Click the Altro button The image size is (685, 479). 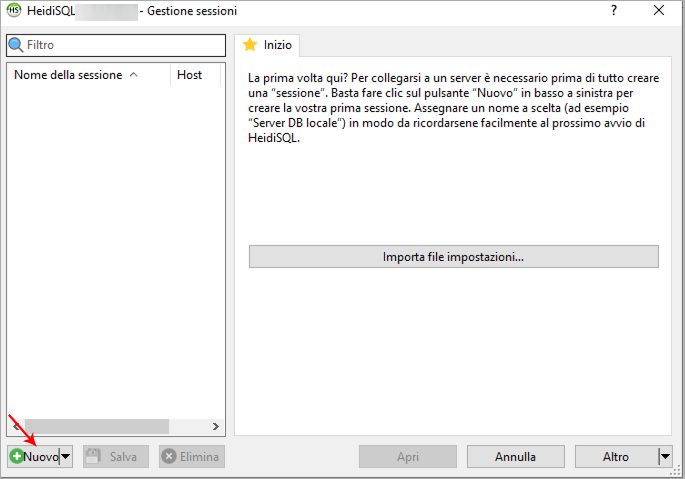tap(615, 457)
